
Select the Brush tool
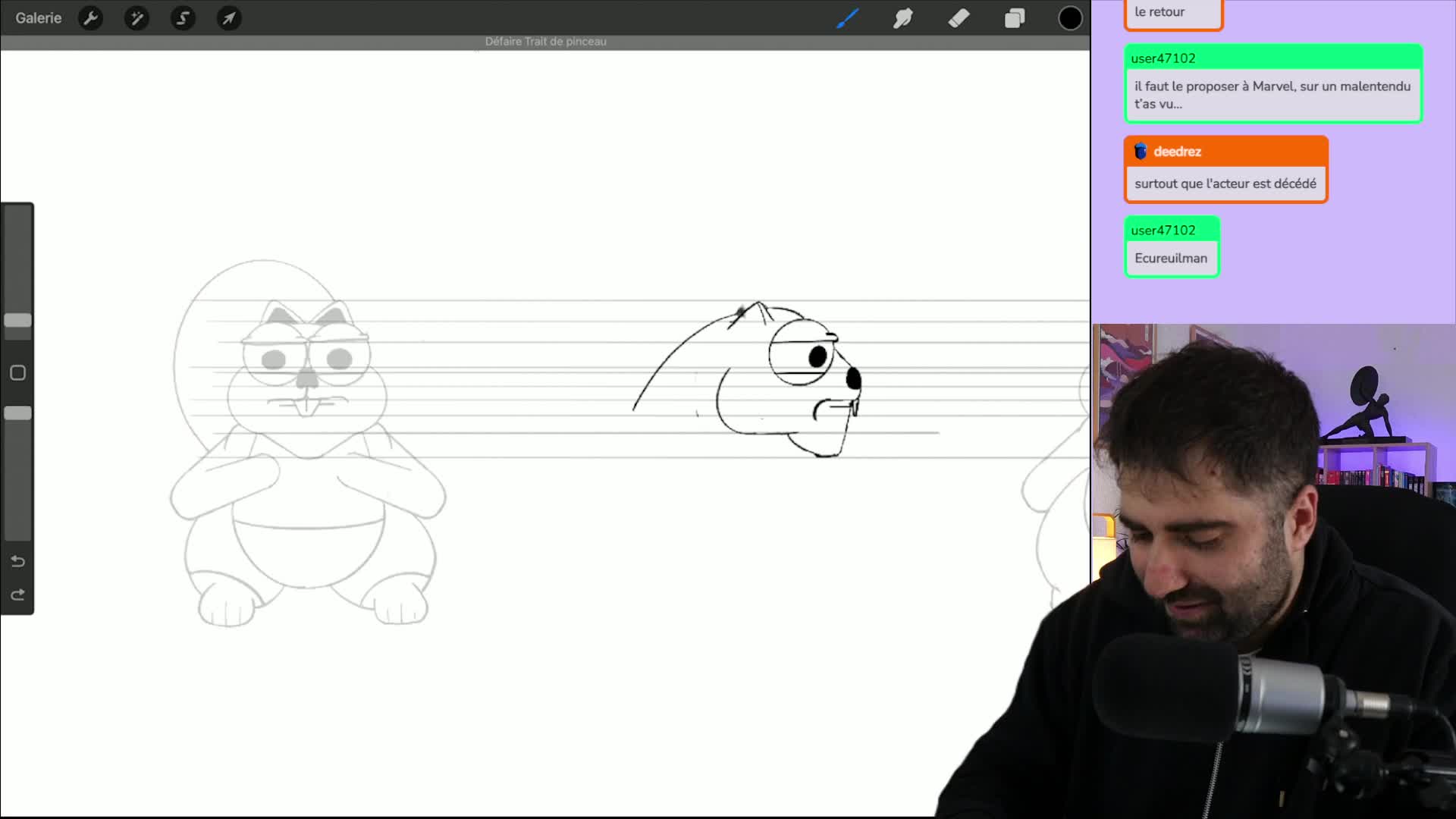point(847,17)
